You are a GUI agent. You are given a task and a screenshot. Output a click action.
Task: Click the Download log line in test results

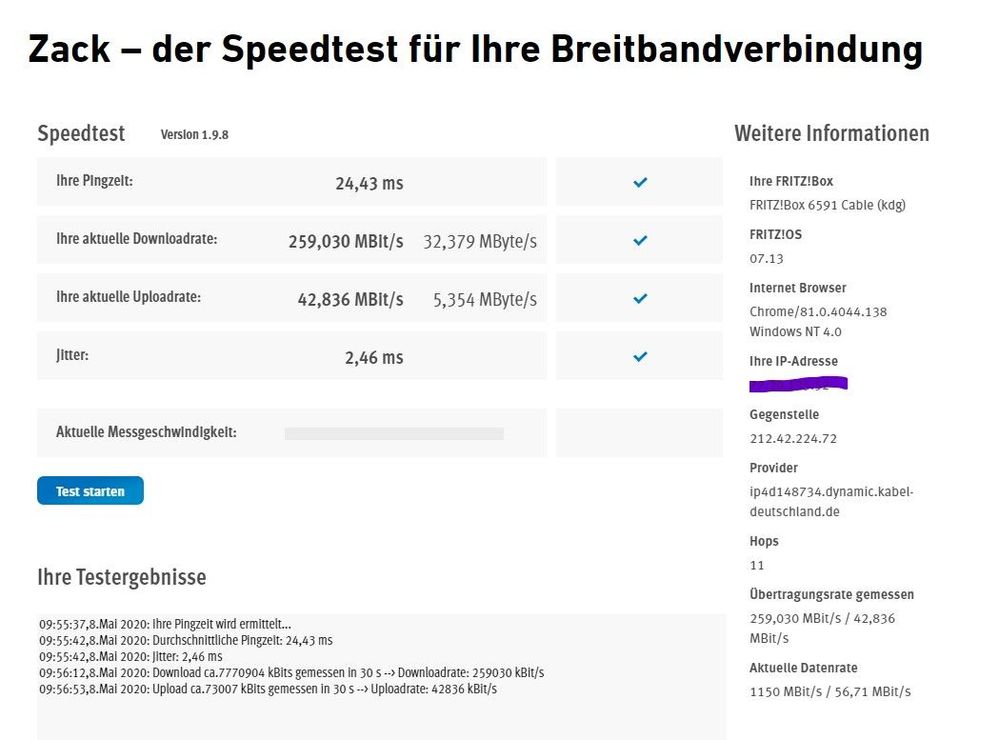click(292, 673)
